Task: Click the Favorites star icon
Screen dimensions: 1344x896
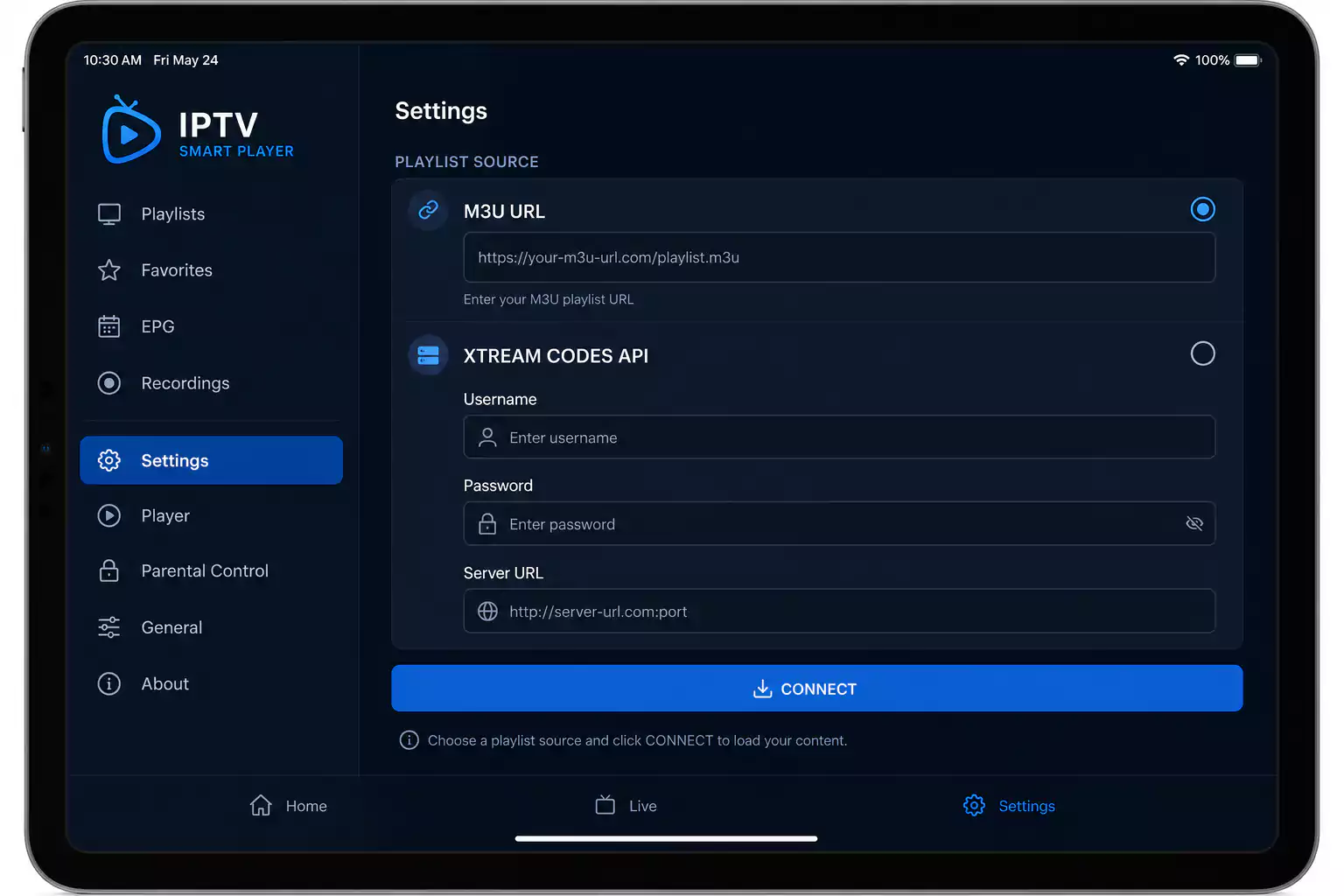Action: pos(109,270)
